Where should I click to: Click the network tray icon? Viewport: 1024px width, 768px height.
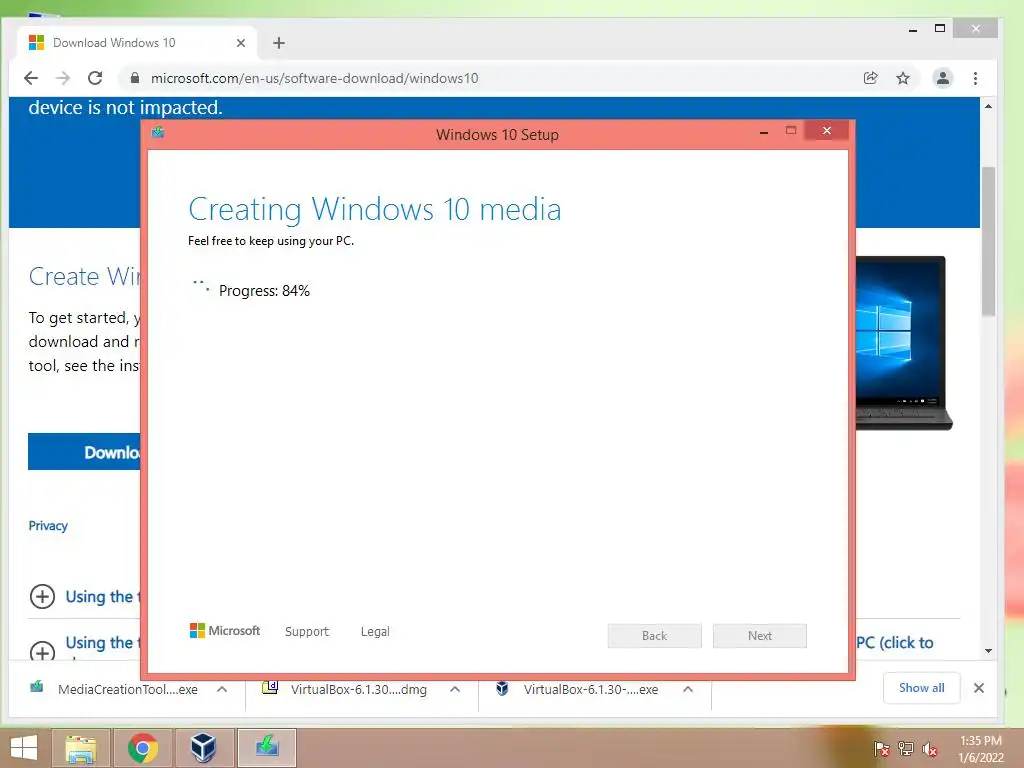coord(906,748)
